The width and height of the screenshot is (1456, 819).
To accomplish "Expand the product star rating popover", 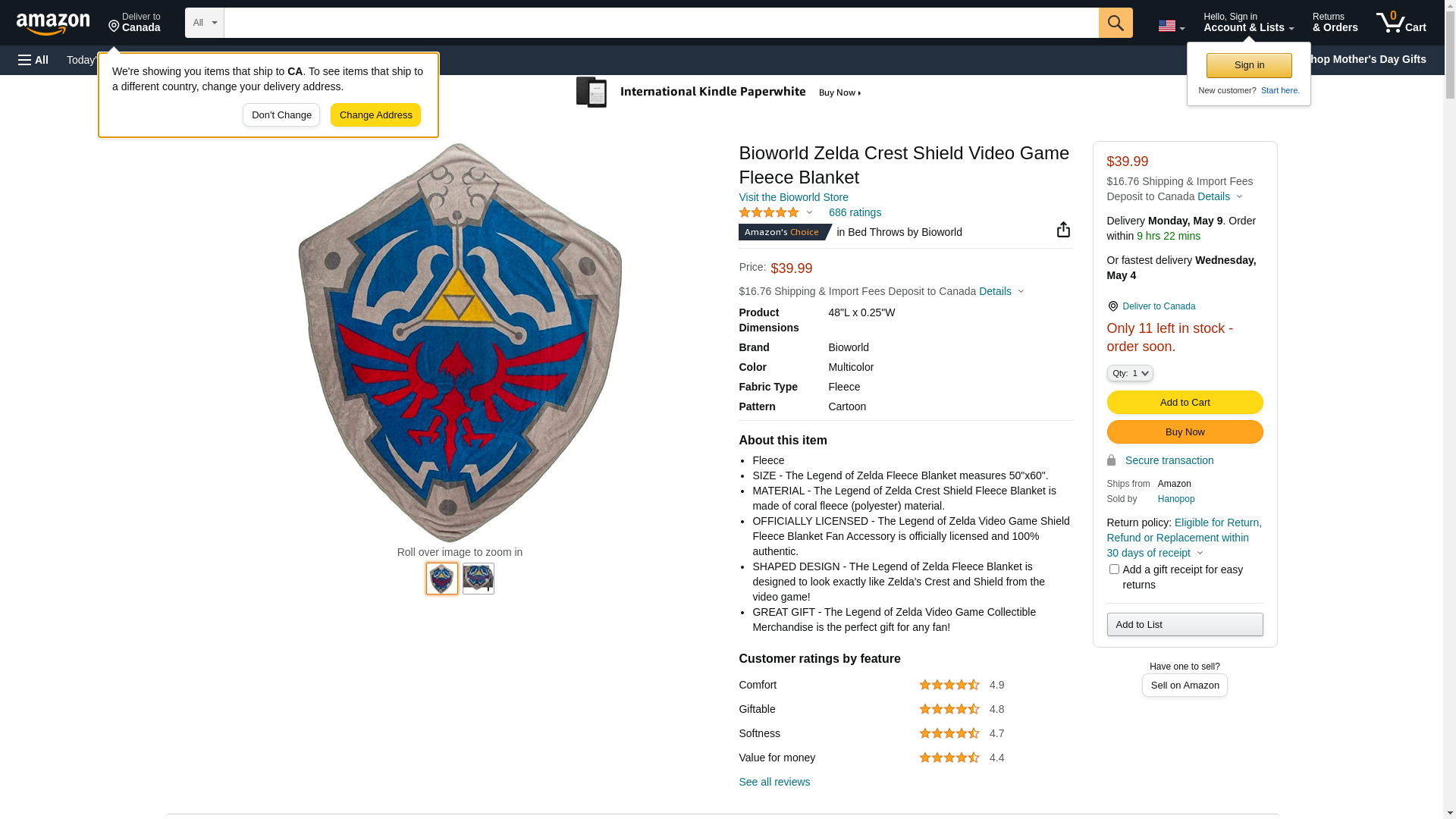I will 775,213.
